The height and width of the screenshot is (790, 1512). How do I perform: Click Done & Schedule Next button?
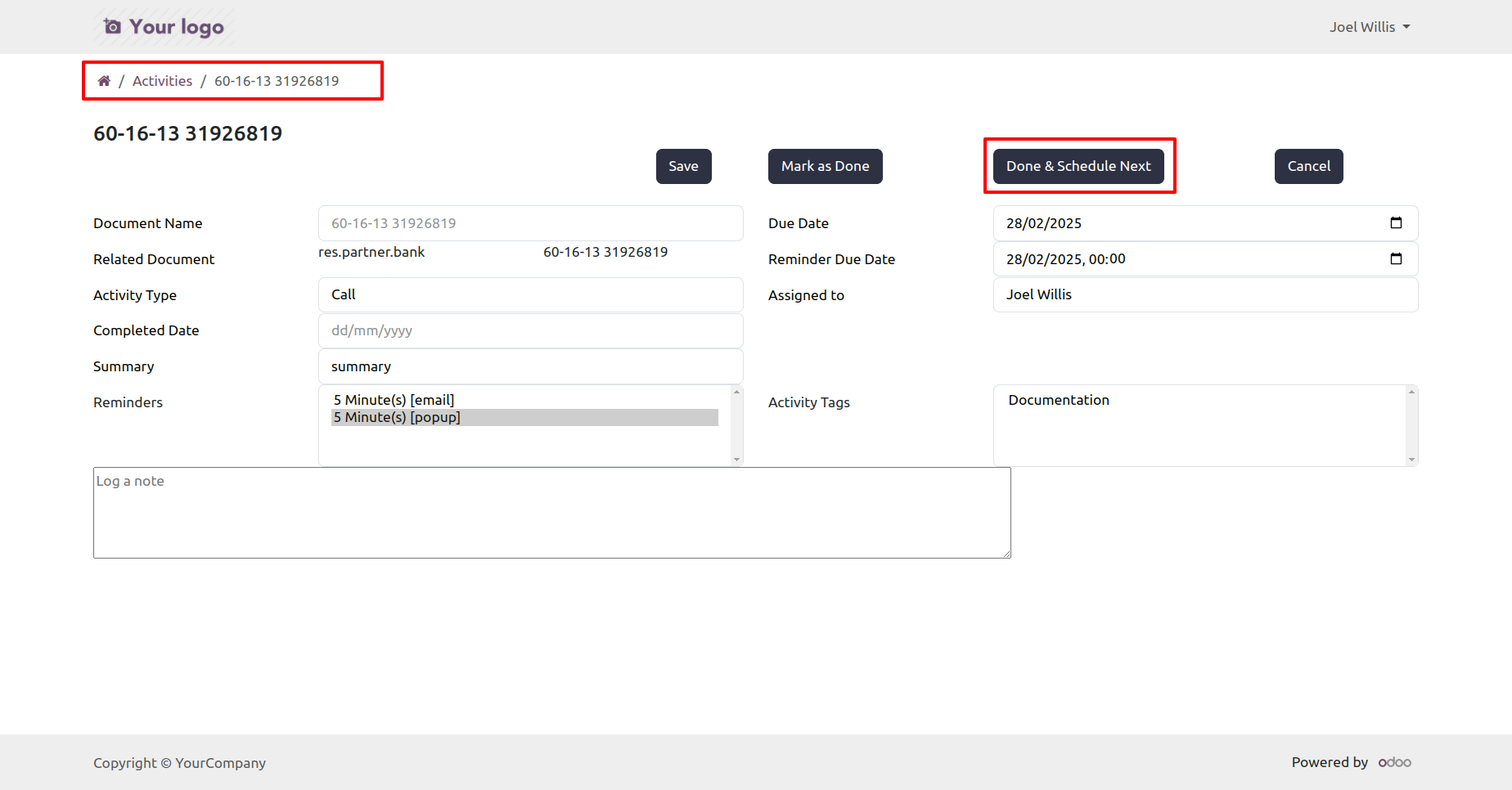[1078, 166]
